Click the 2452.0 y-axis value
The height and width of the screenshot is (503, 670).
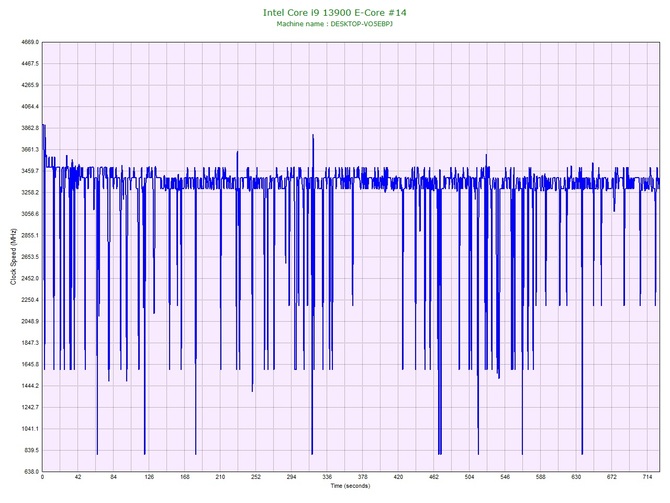tap(30, 278)
